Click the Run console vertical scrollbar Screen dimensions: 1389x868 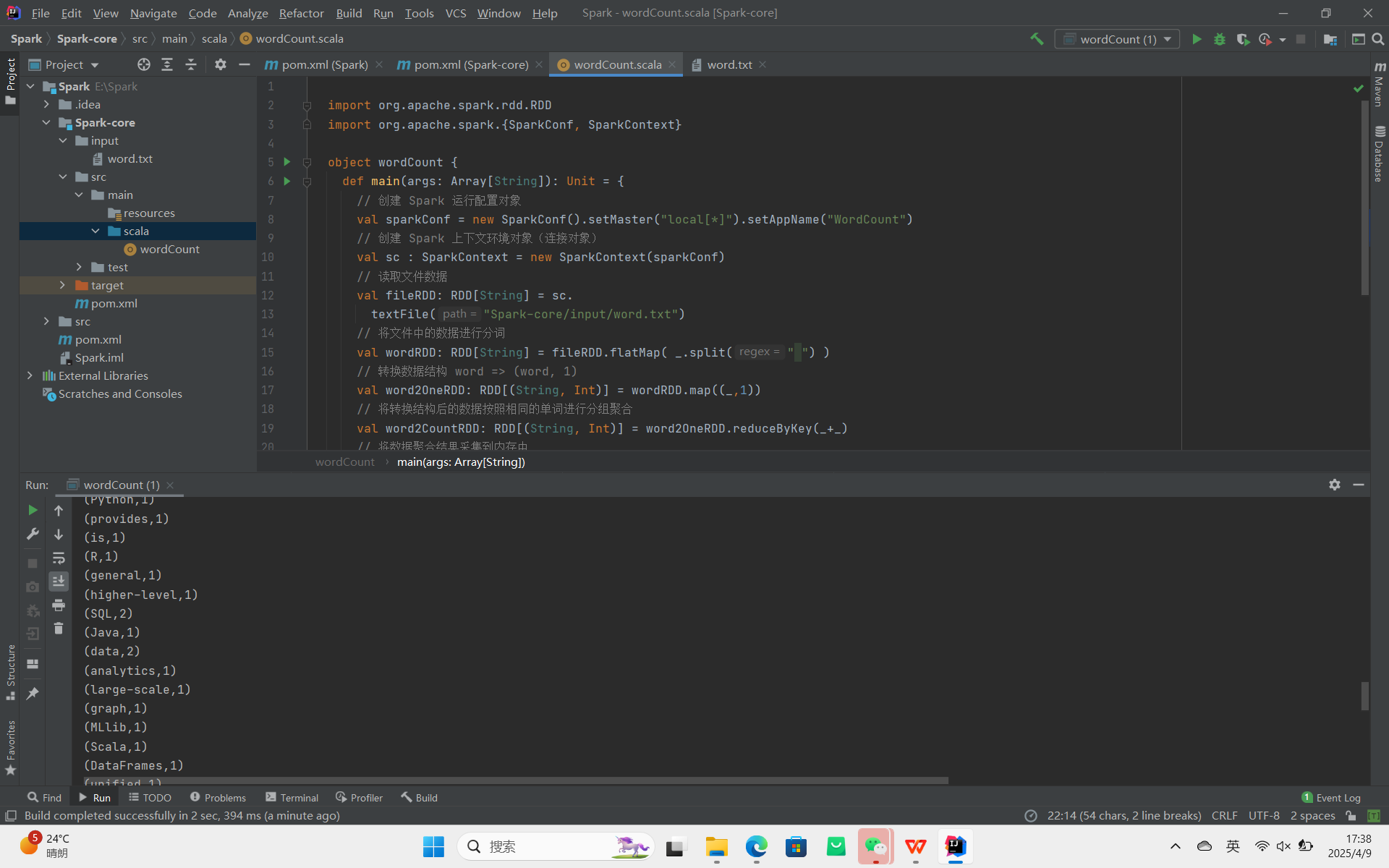[x=1364, y=696]
